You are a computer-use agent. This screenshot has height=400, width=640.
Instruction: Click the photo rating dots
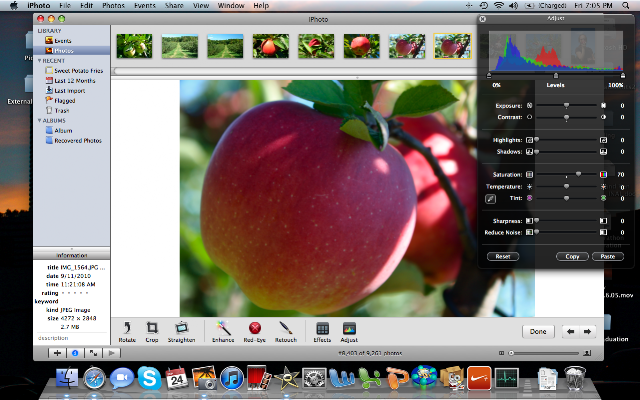pos(75,293)
